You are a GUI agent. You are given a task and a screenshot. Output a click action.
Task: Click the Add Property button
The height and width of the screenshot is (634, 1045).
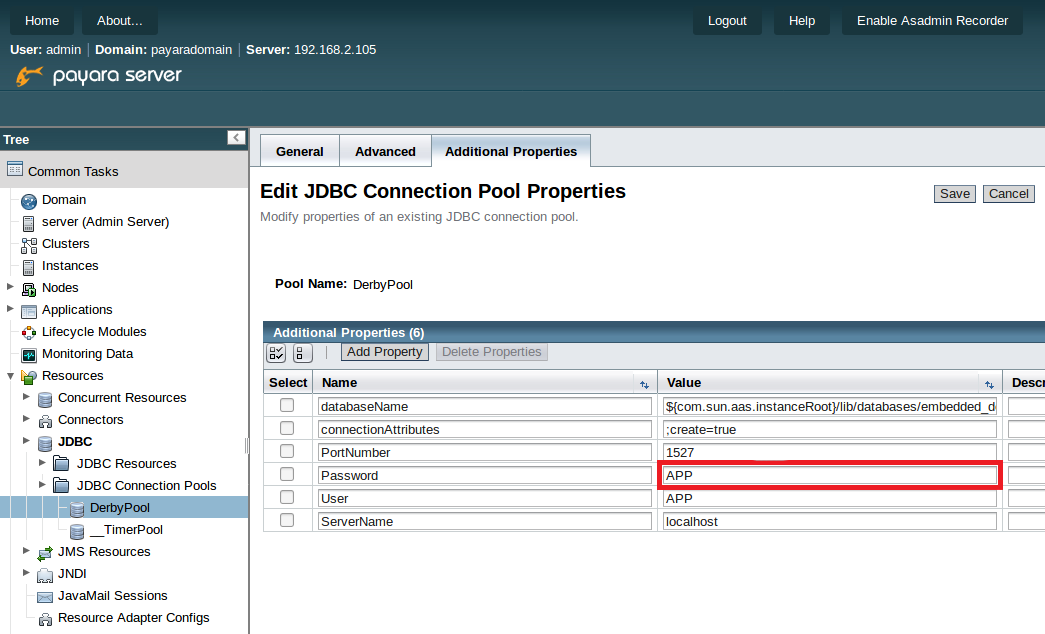pyautogui.click(x=385, y=352)
